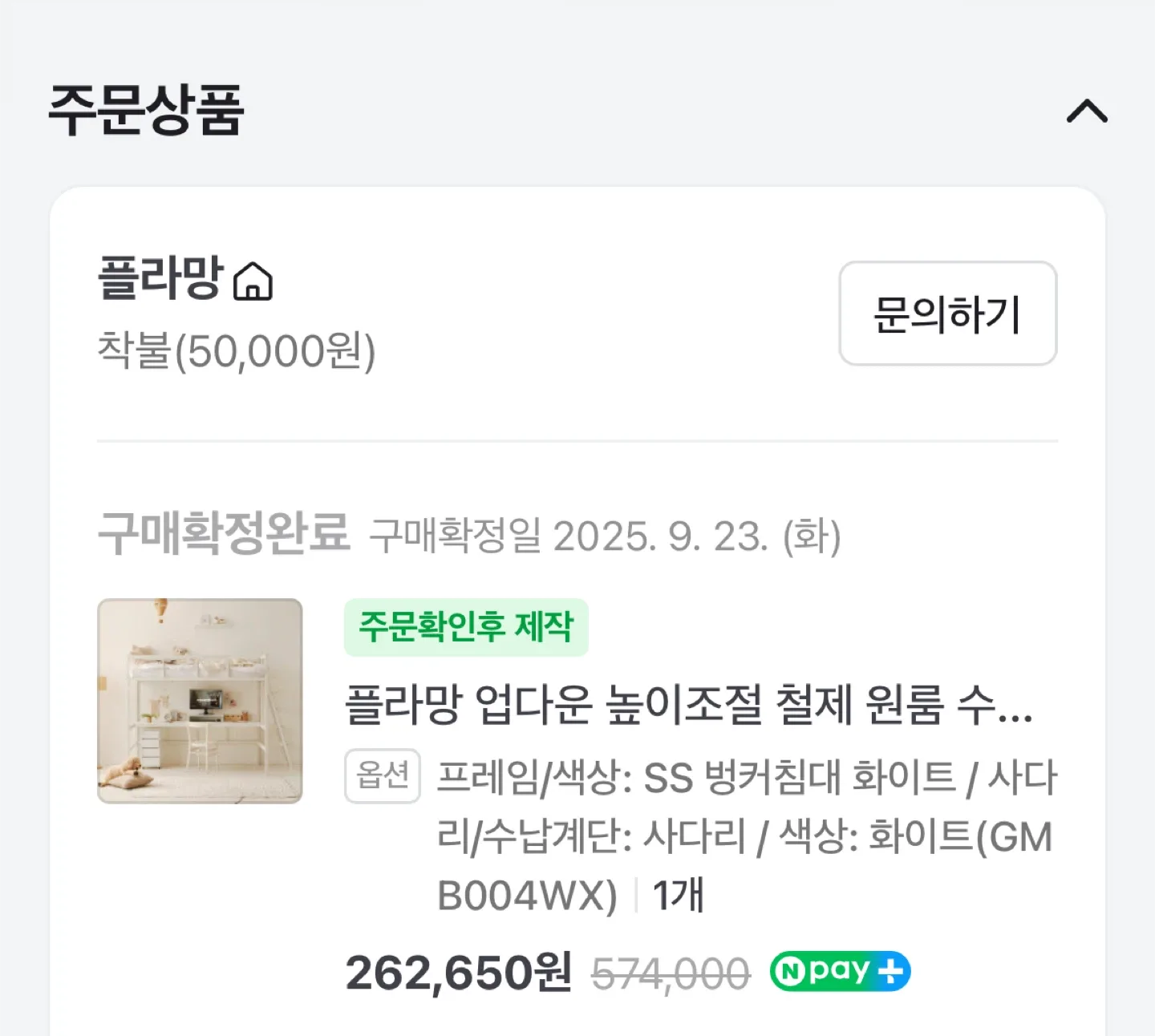Open the 플라망 업다운 높이조절 product title
The image size is (1155, 1036).
pyautogui.click(x=688, y=705)
